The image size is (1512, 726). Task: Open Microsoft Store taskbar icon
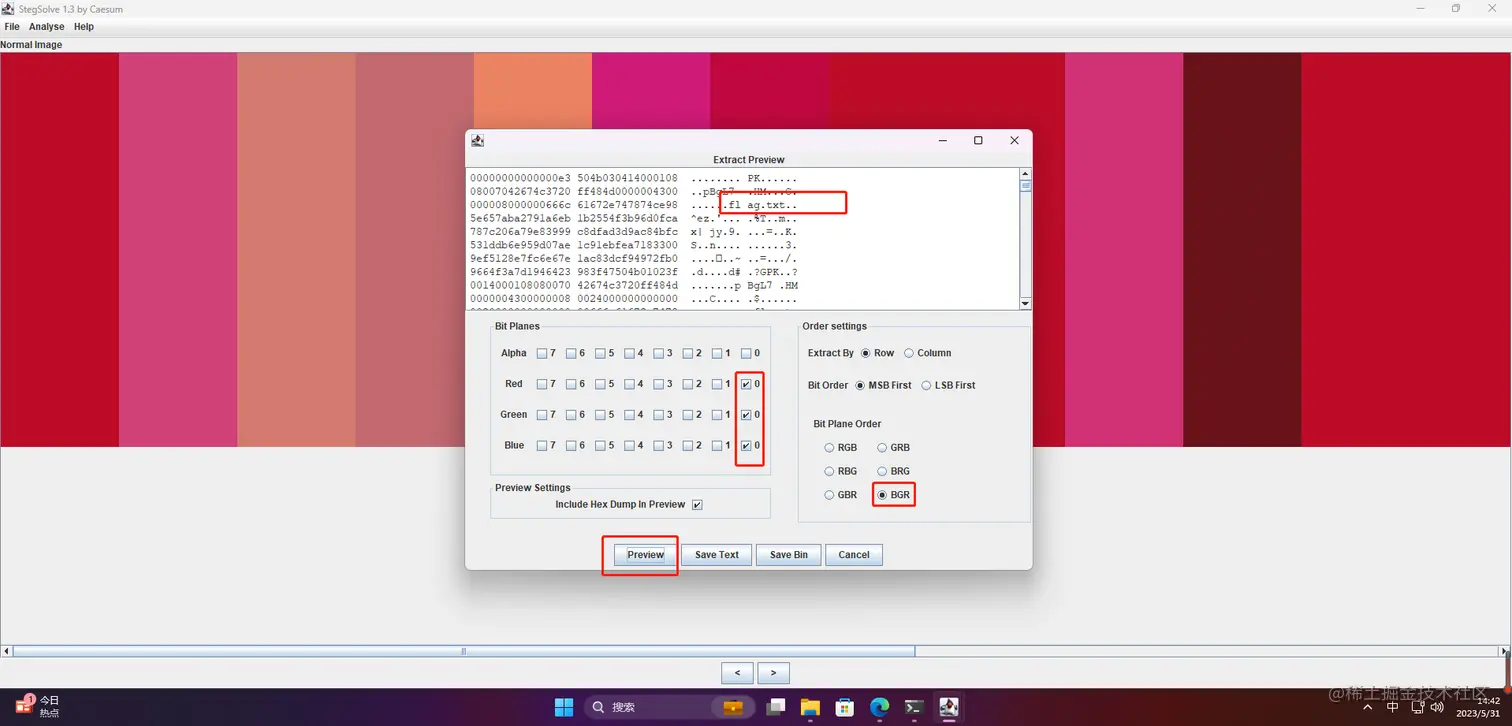[x=845, y=707]
